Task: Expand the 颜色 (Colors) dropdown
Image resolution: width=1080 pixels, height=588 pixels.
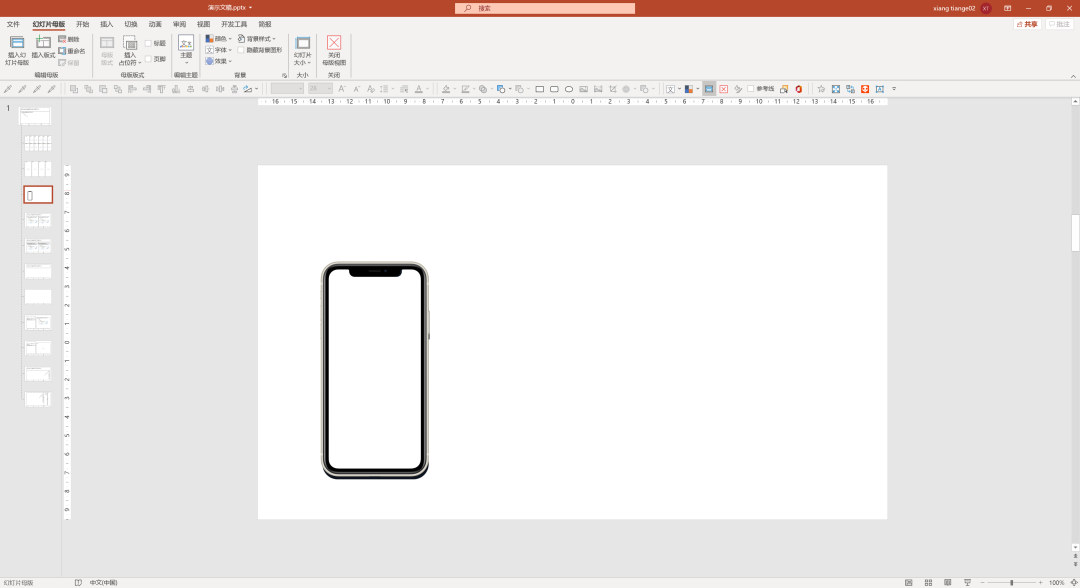Action: click(219, 39)
